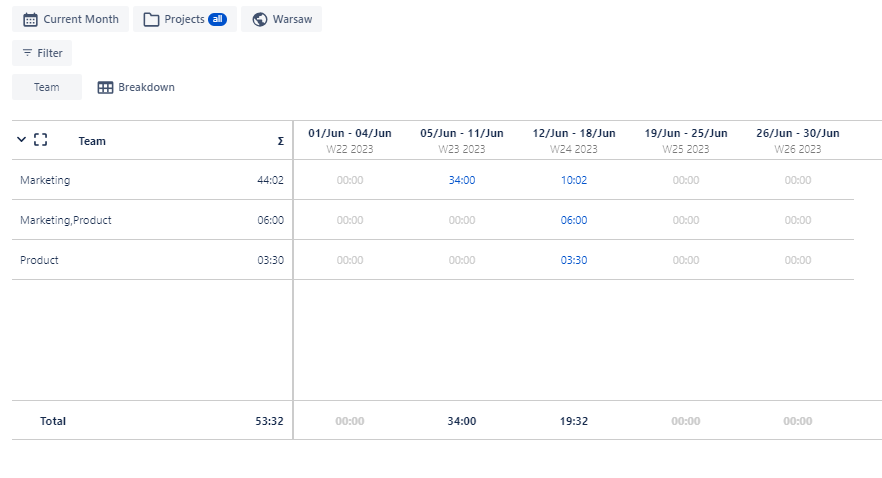Open the Filter button
The width and height of the screenshot is (882, 478).
[42, 53]
